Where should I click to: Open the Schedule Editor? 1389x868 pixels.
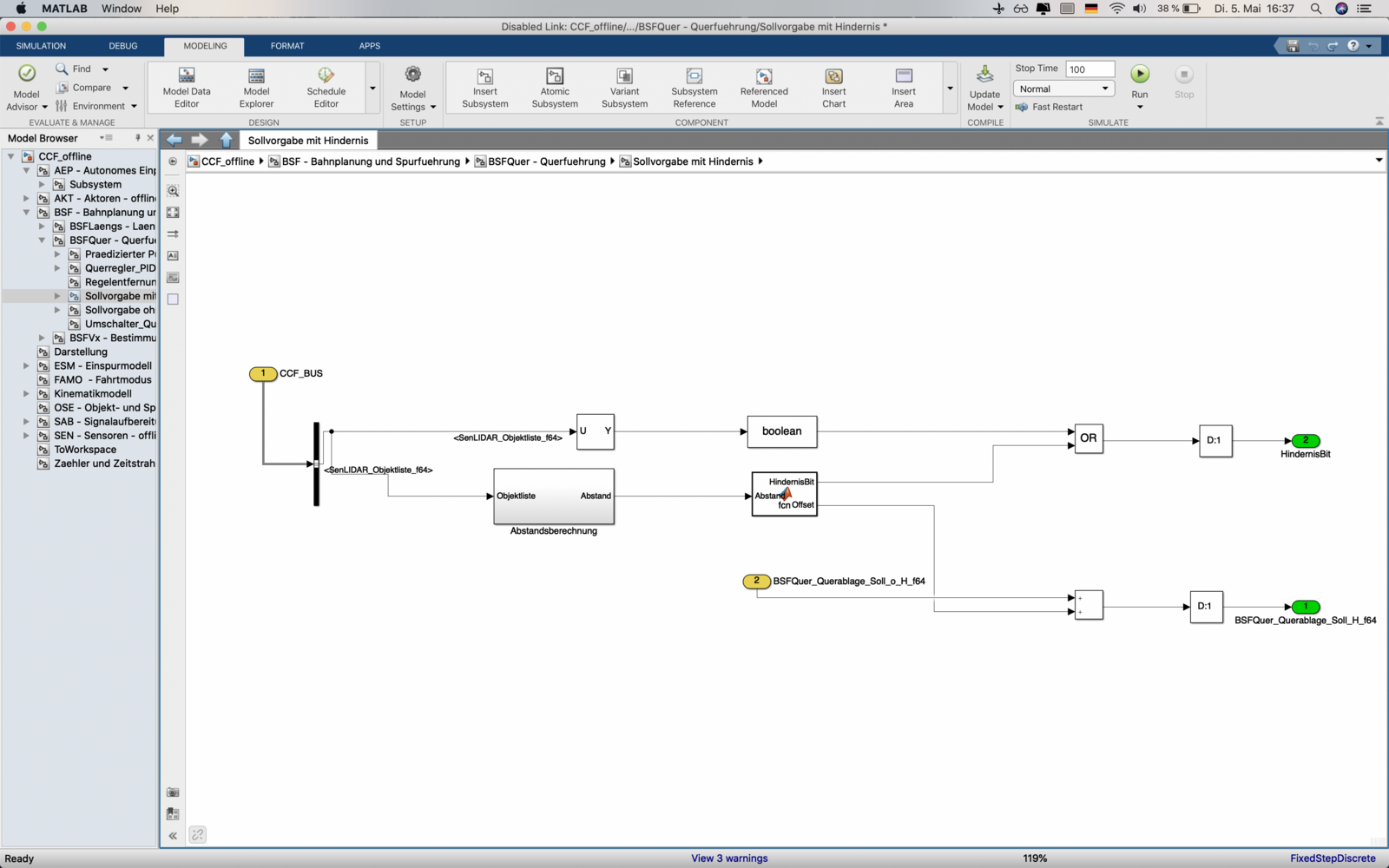pyautogui.click(x=326, y=76)
